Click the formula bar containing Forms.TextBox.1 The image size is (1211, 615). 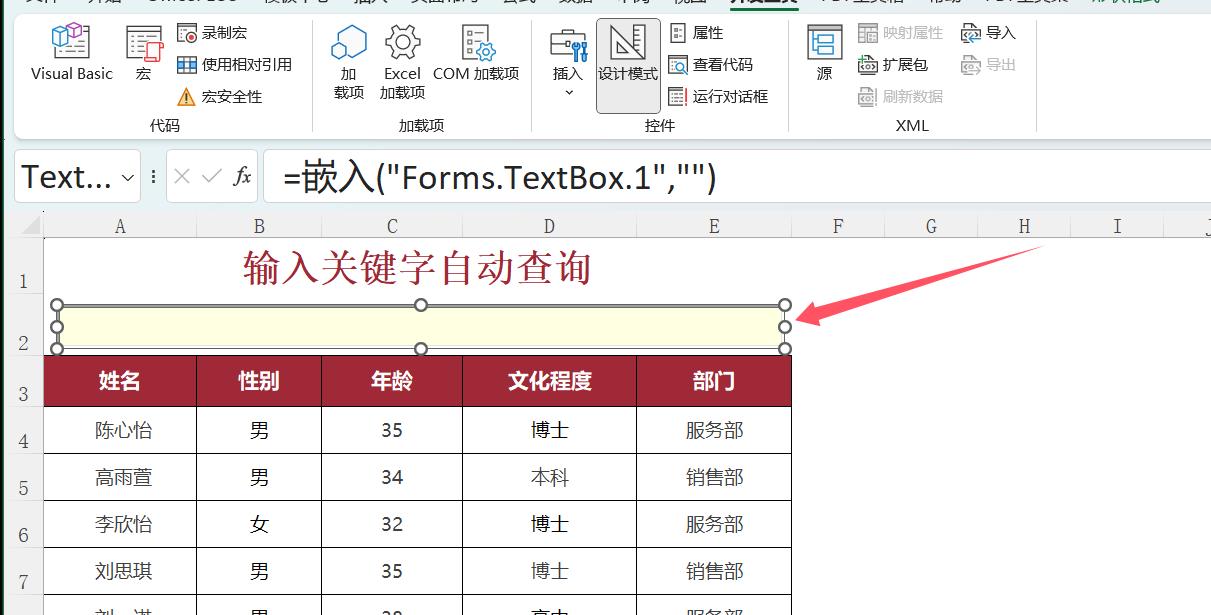tap(737, 177)
